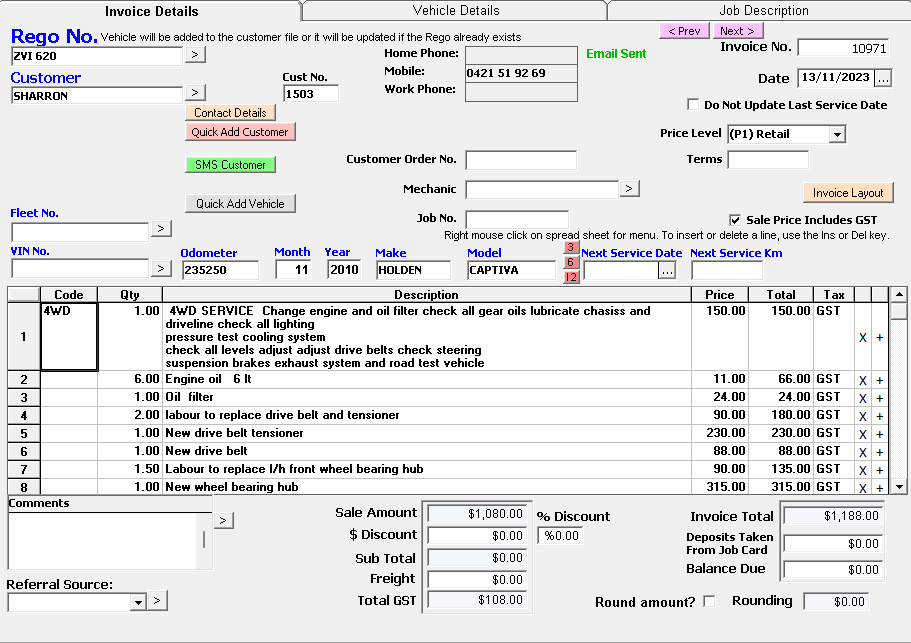Image resolution: width=911 pixels, height=643 pixels.
Task: Set next service to 12 months
Action: point(571,277)
